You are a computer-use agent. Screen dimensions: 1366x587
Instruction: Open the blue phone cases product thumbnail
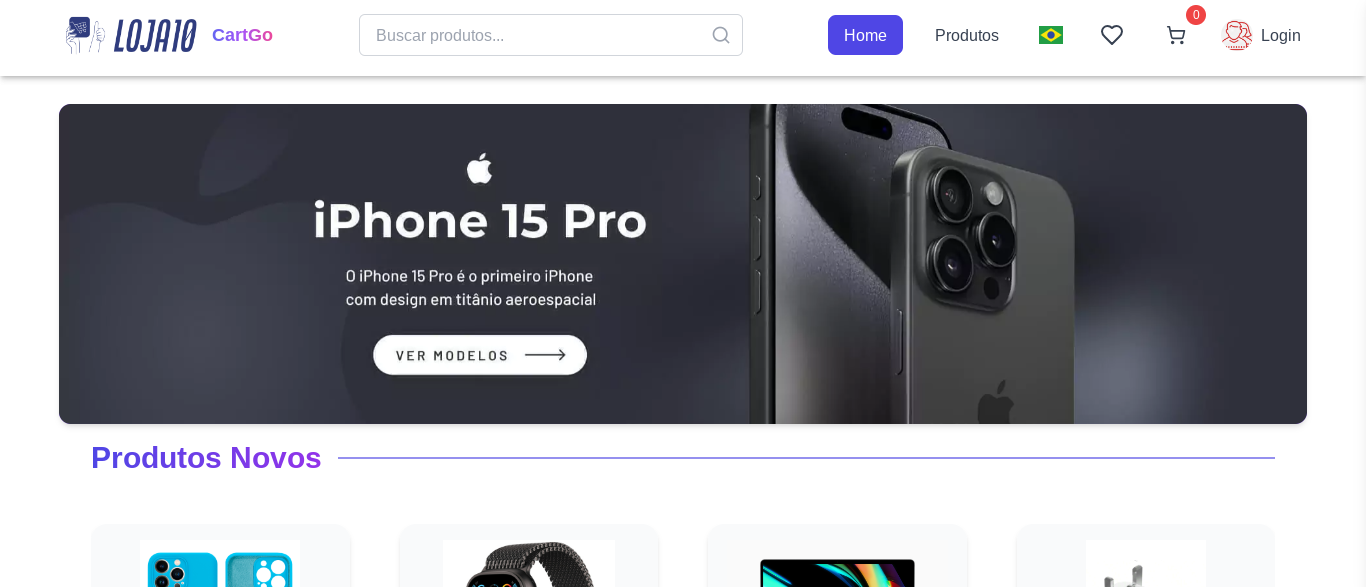220,566
